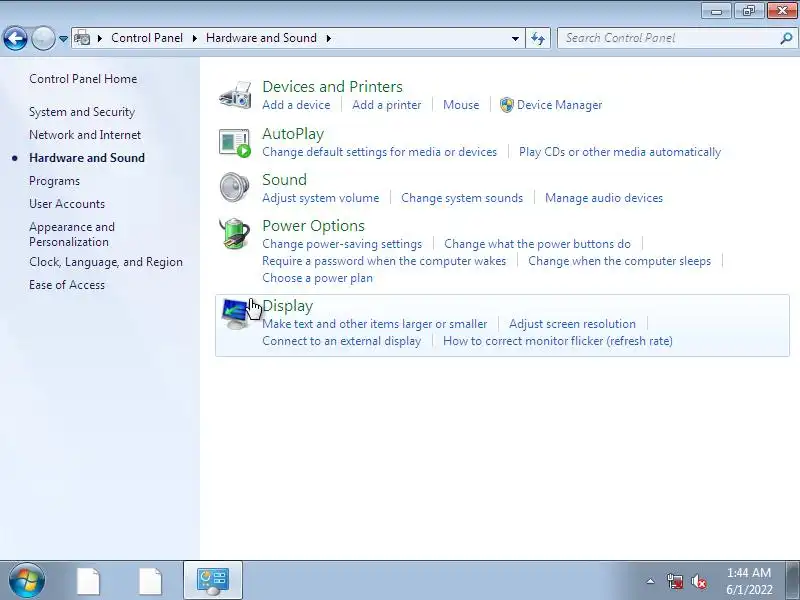Open Network and Internet category
This screenshot has height=600, width=800.
point(85,135)
